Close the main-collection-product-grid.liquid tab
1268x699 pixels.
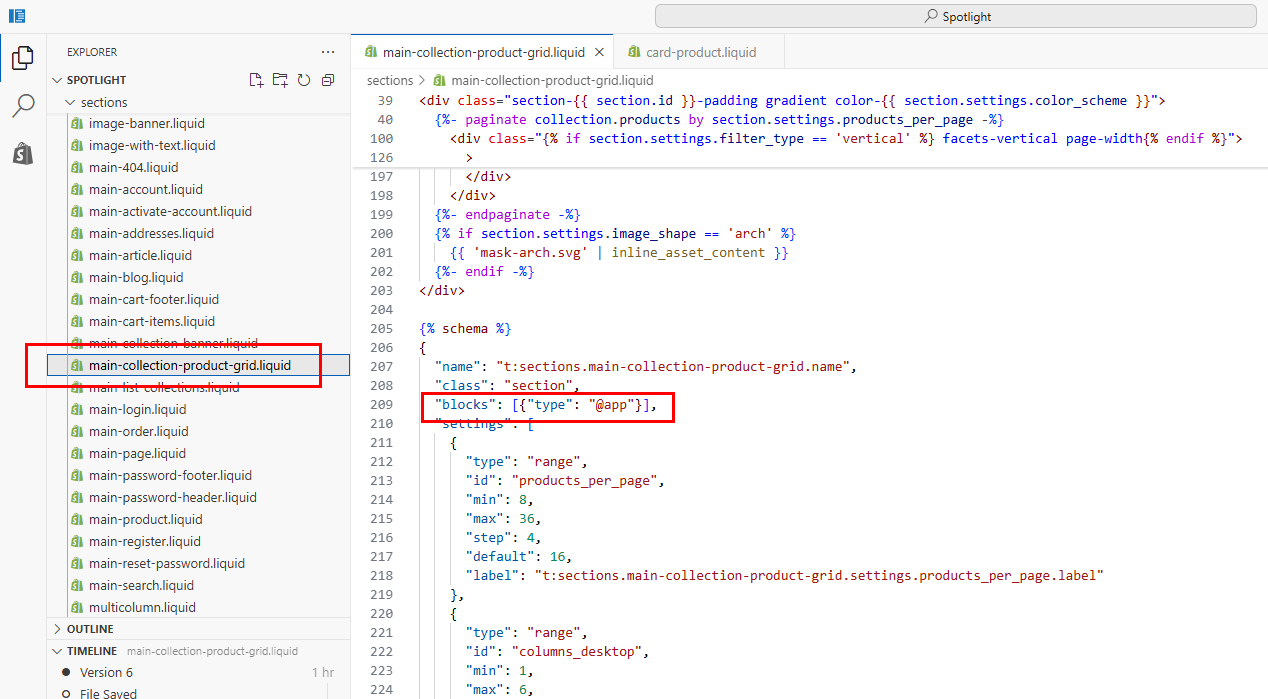click(600, 52)
